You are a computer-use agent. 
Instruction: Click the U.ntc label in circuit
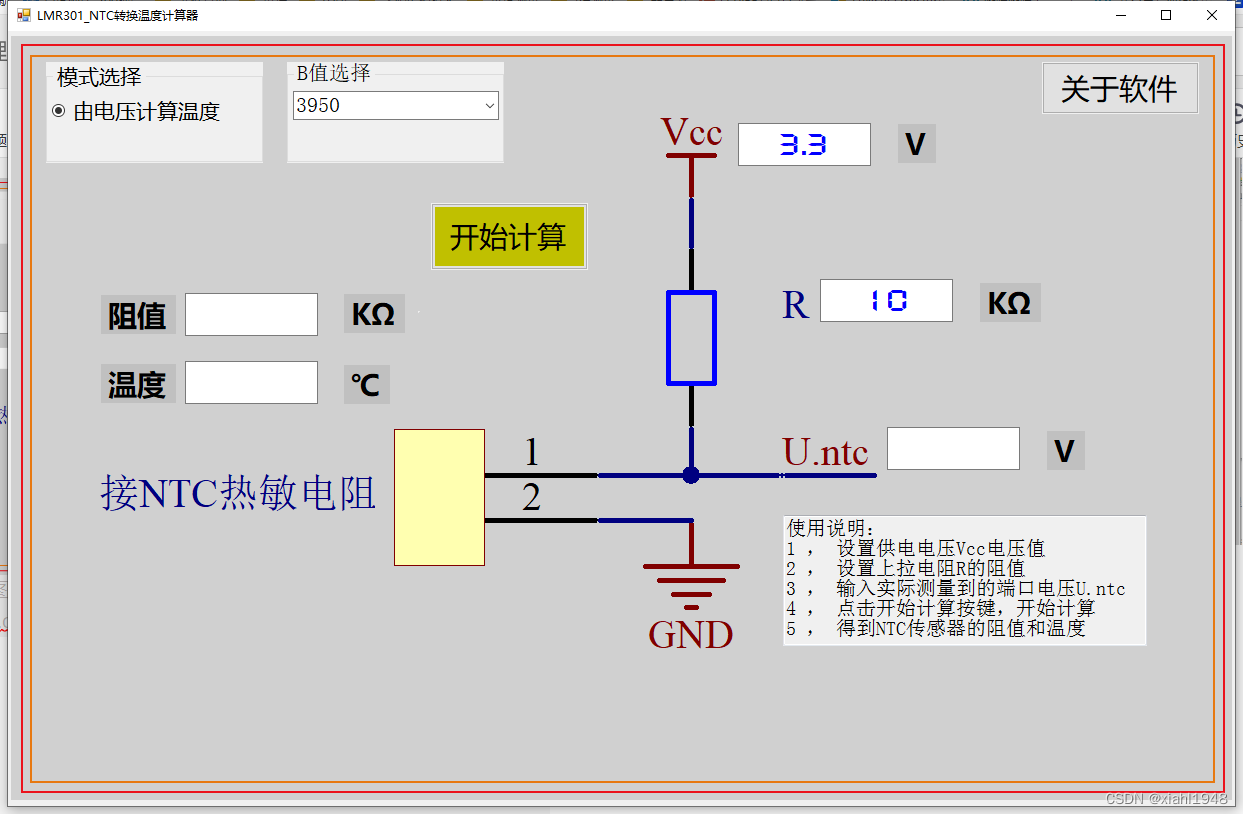[x=826, y=452]
